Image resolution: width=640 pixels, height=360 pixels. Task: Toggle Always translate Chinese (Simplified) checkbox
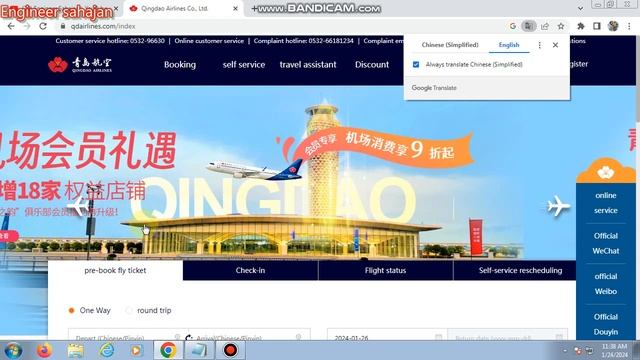click(416, 64)
